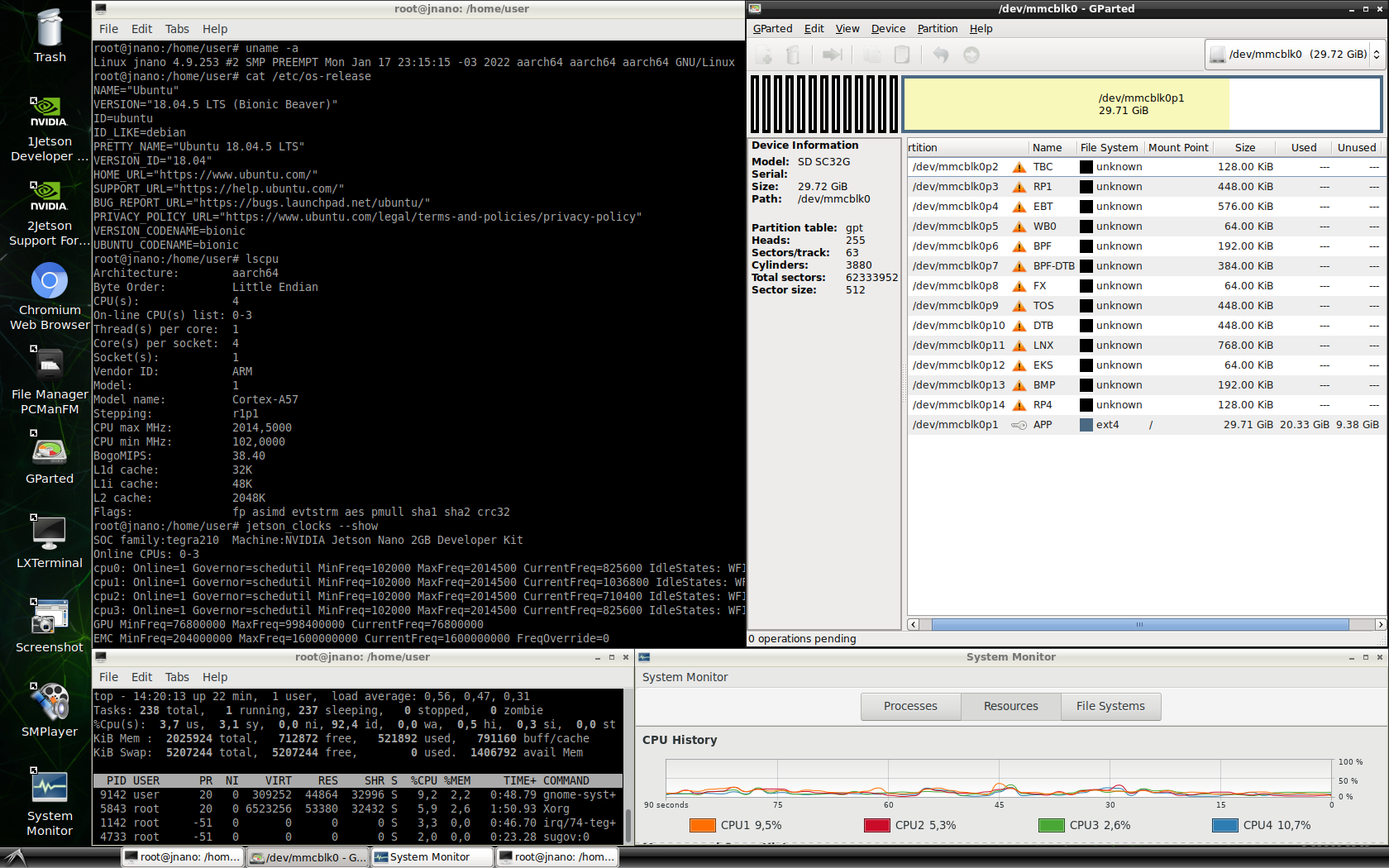The image size is (1389, 868).
Task: Click the panel menu icon at the taskbar's left end
Action: pyautogui.click(x=15, y=856)
